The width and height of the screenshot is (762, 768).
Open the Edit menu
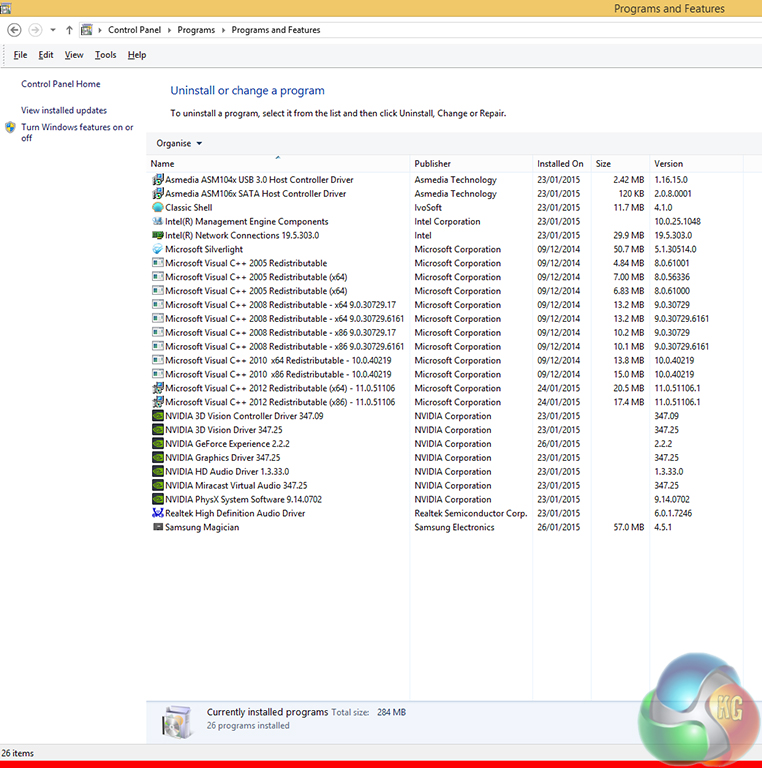pyautogui.click(x=46, y=55)
